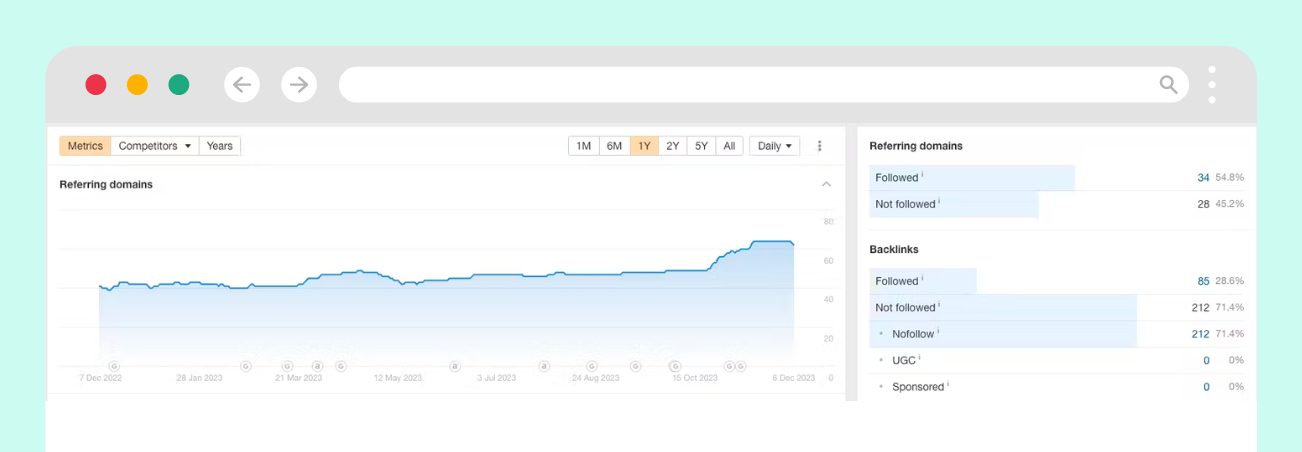Set chart range to 2Y
Viewport: 1302px width, 452px height.
pyautogui.click(x=673, y=146)
